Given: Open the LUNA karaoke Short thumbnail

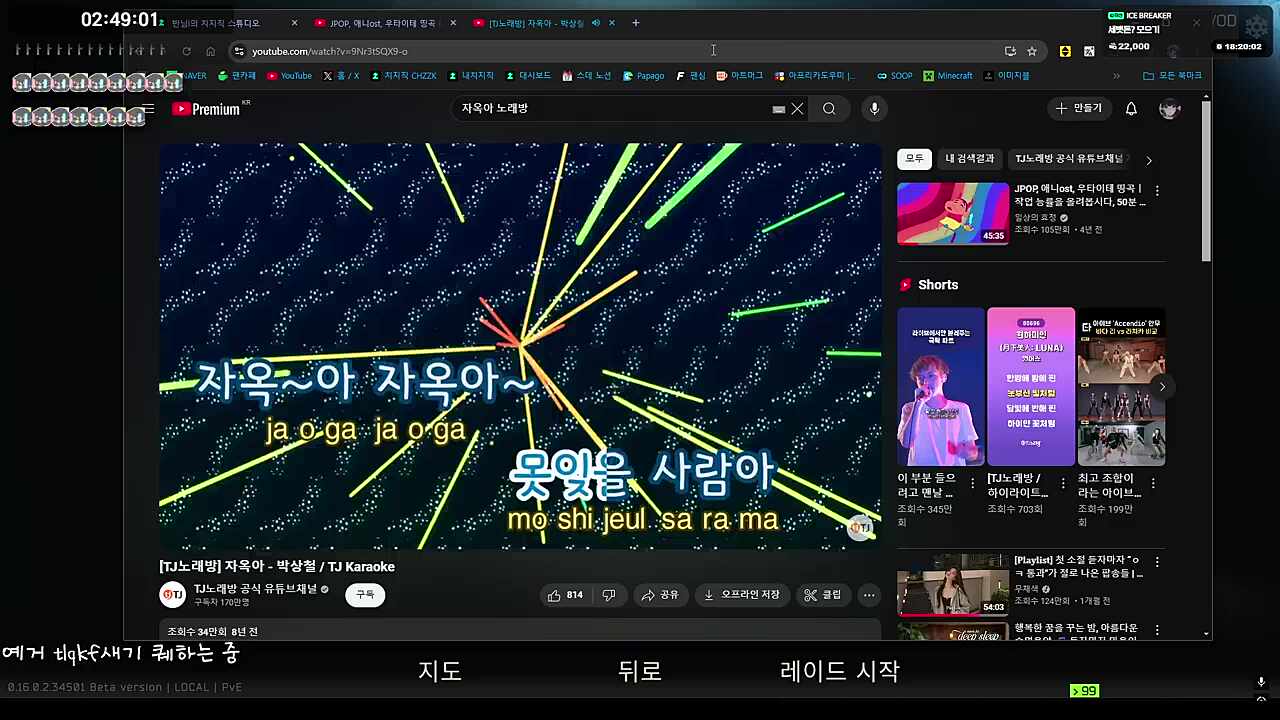Looking at the screenshot, I should (1031, 386).
